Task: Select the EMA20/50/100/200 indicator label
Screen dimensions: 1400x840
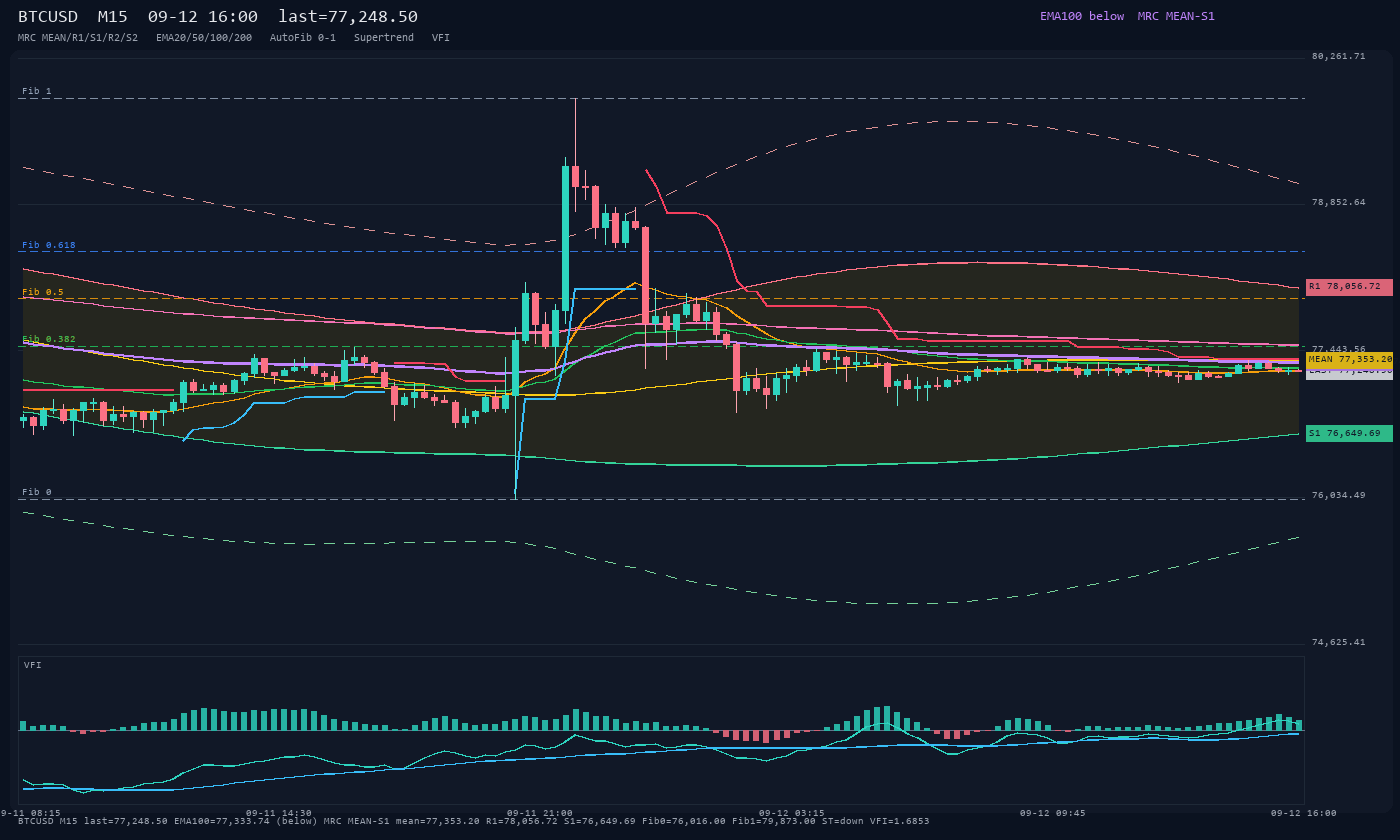Action: coord(204,38)
